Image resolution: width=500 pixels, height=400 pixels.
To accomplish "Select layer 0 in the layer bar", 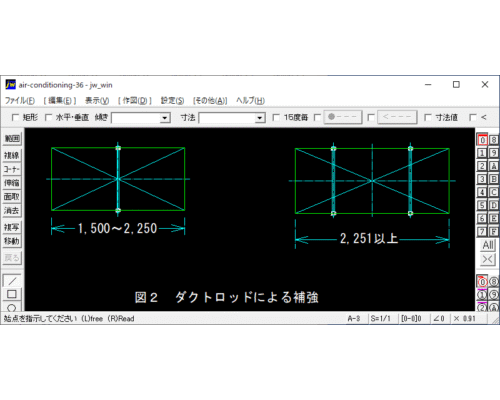I will pyautogui.click(x=482, y=140).
